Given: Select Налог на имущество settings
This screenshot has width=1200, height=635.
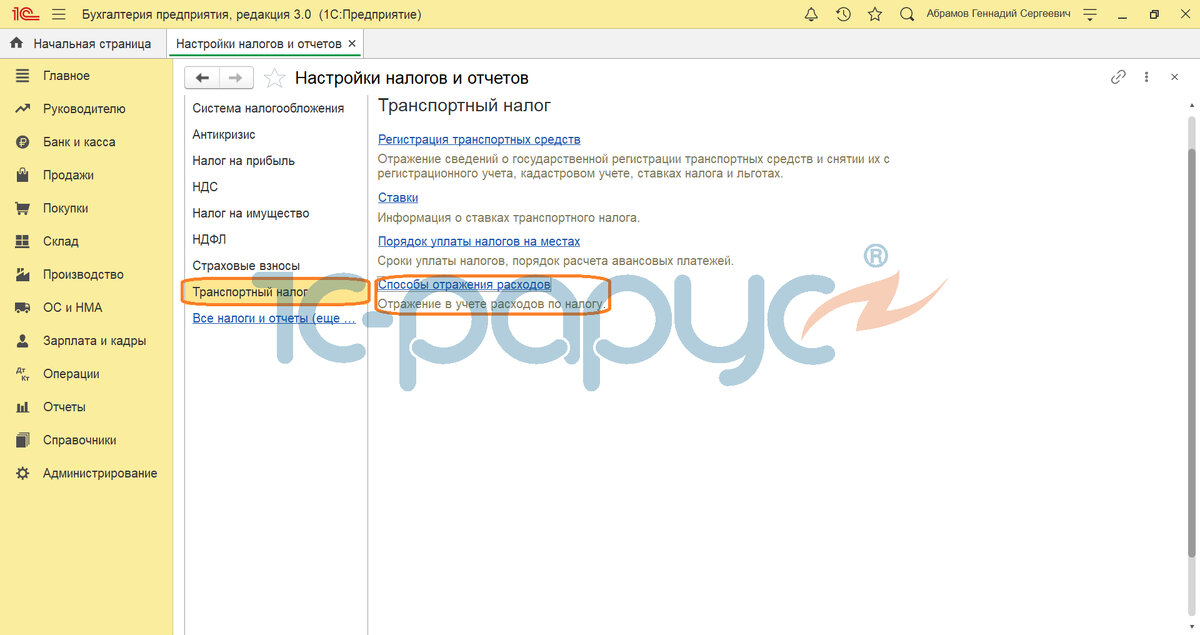Looking at the screenshot, I should click(x=250, y=213).
